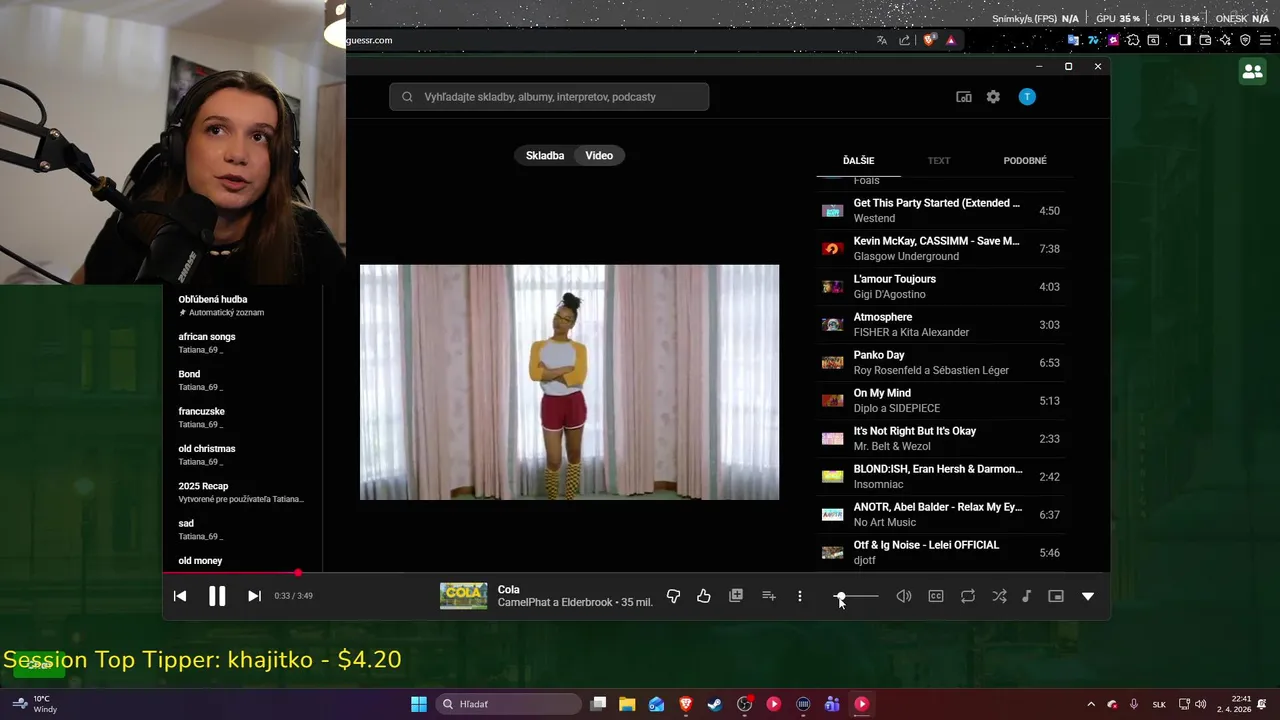Image resolution: width=1280 pixels, height=720 pixels.
Task: Mute audio with the speaker icon
Action: point(904,596)
